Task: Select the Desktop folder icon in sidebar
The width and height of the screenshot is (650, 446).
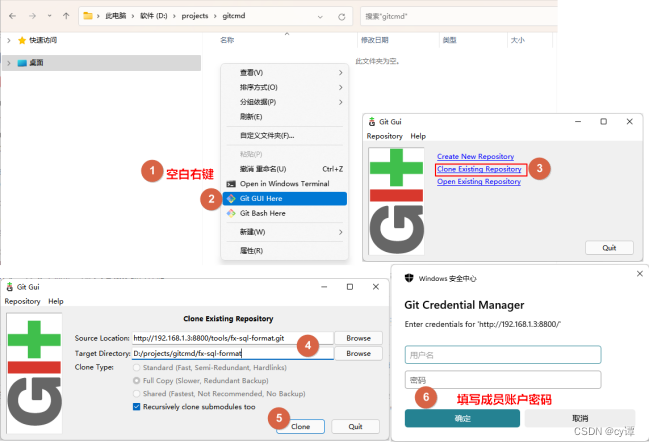Action: 22,63
